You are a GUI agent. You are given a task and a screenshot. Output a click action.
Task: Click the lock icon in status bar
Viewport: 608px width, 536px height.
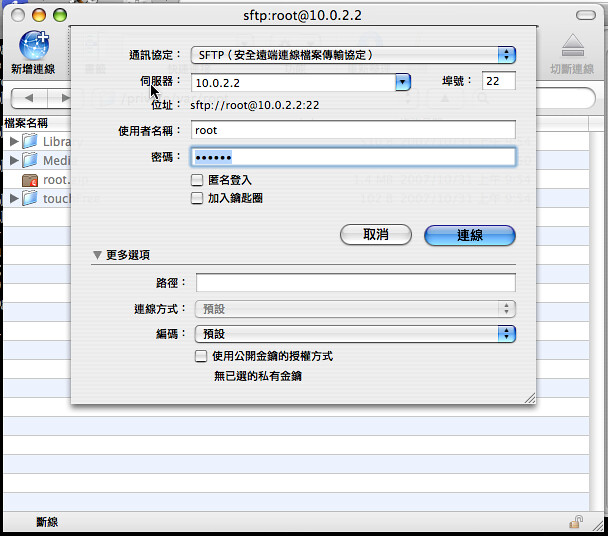pyautogui.click(x=576, y=521)
